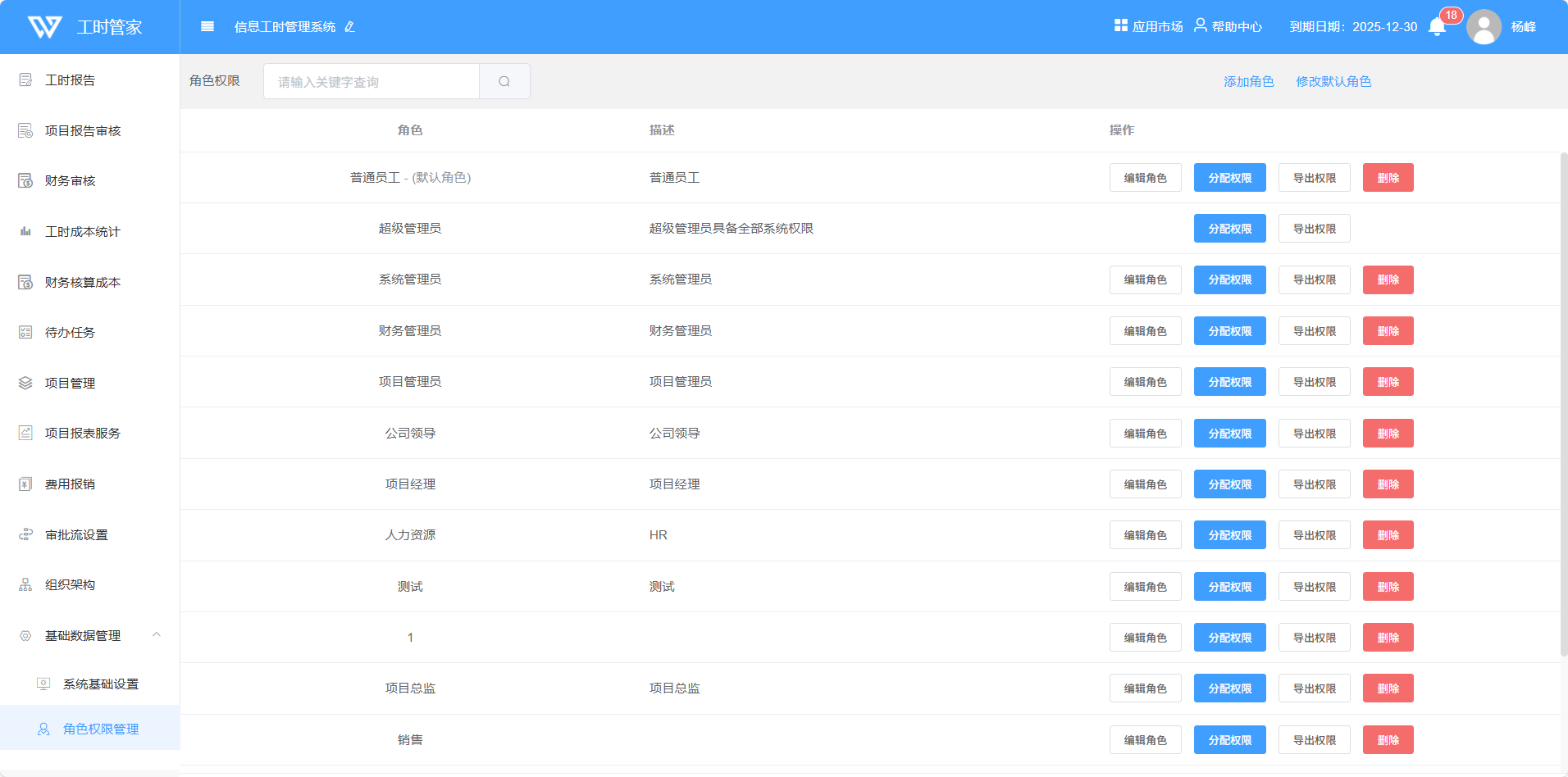The height and width of the screenshot is (777, 1568).
Task: Click 添加角色 link
Action: click(x=1248, y=82)
